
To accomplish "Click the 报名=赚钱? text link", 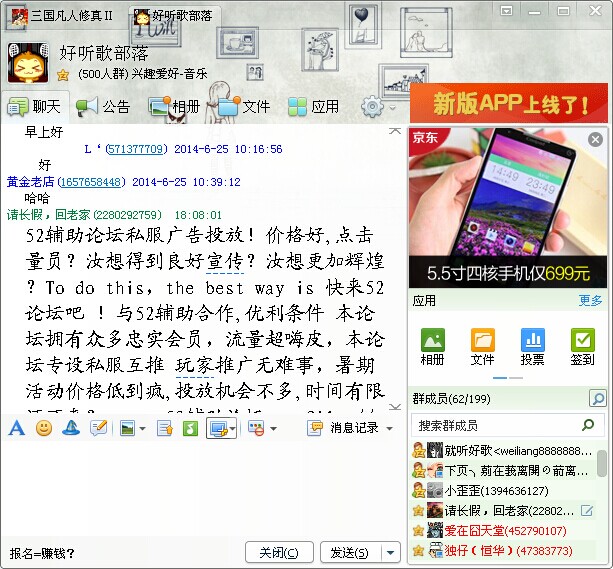I will (x=42, y=553).
